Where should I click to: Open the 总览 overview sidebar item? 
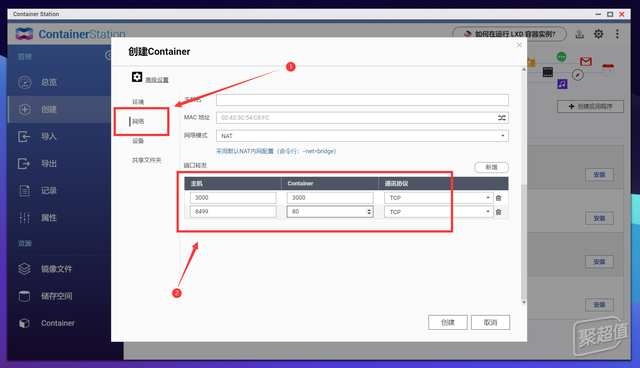click(59, 82)
